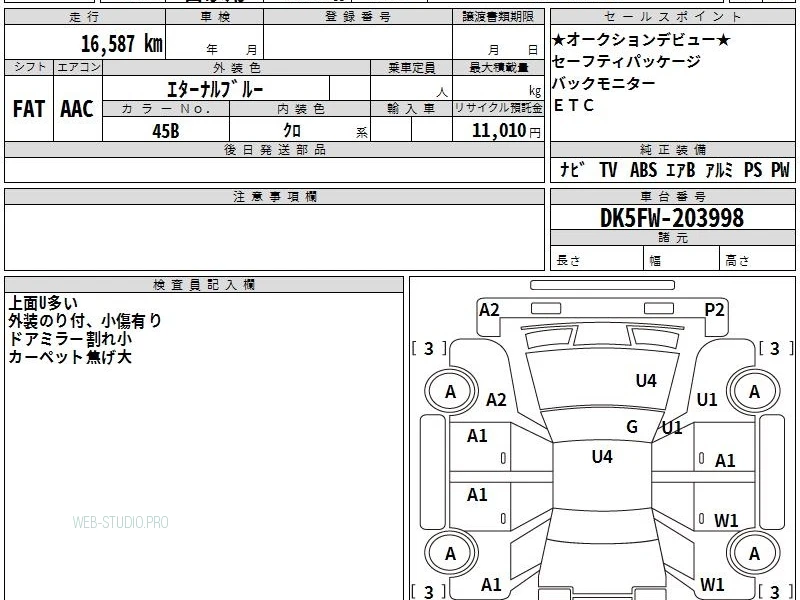Image resolution: width=800 pixels, height=600 pixels.
Task: Click the セーフティパッケージ sales point line
Action: coord(627,62)
